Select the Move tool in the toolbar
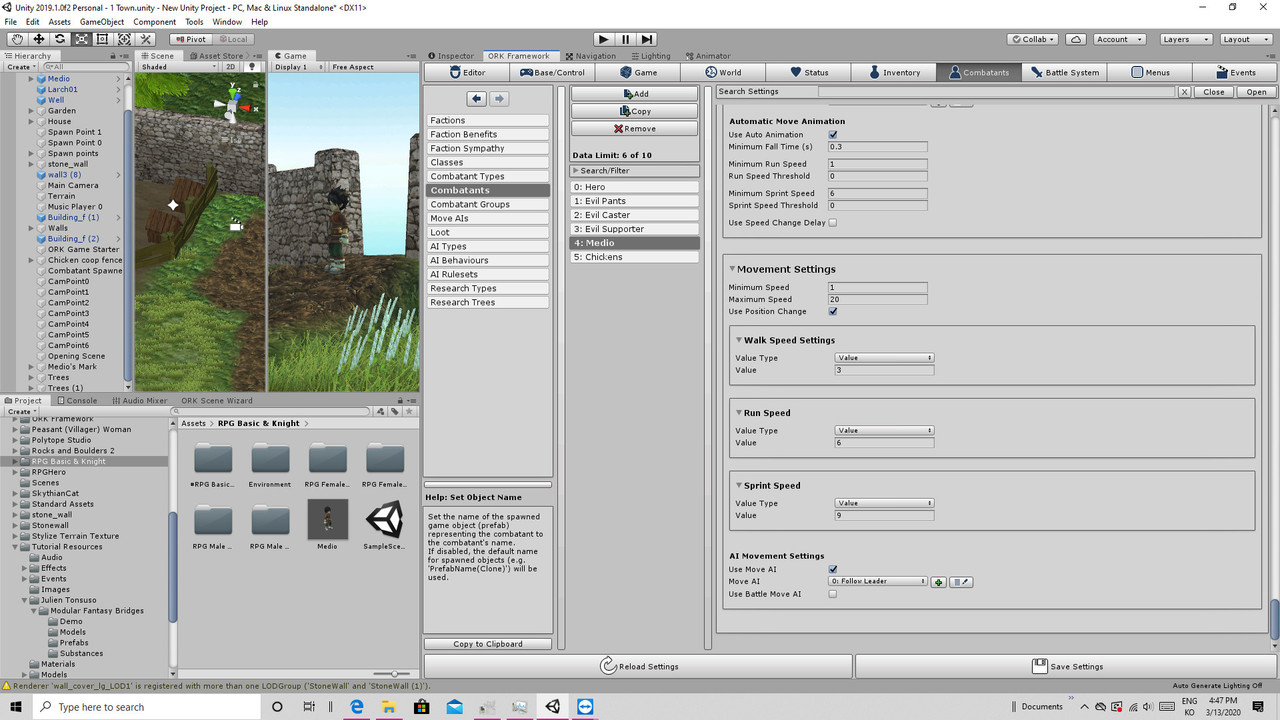The height and width of the screenshot is (720, 1280). 38,39
